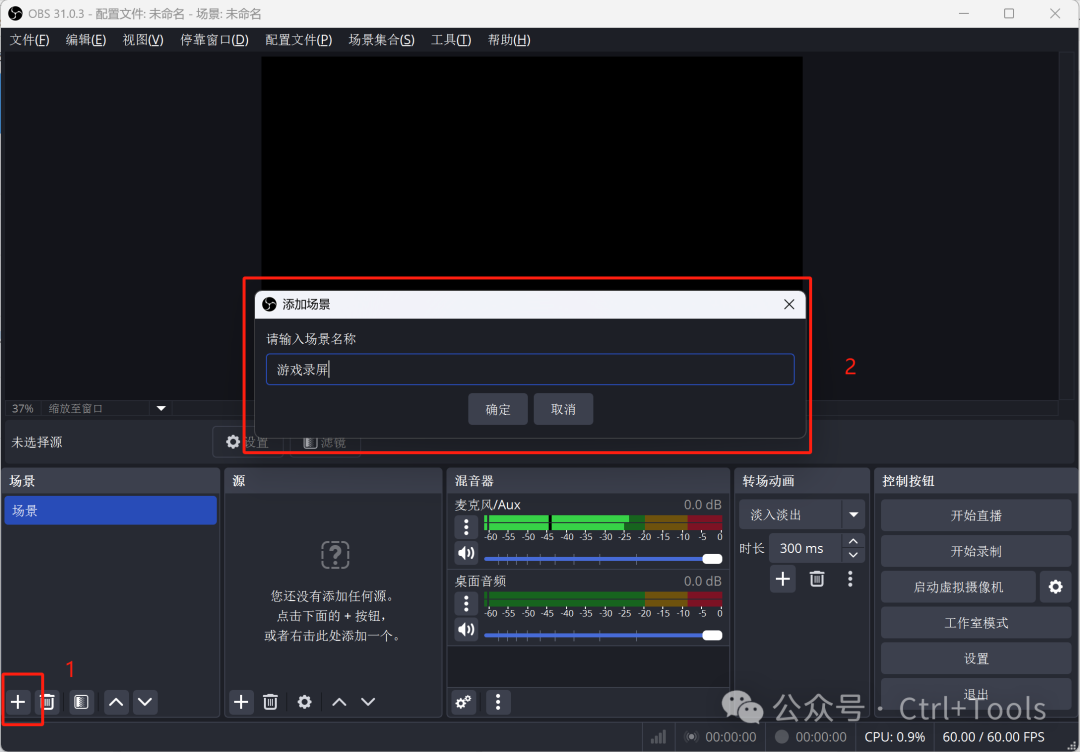The image size is (1080, 752).
Task: Click the remove scene trash icon
Action: [47, 702]
